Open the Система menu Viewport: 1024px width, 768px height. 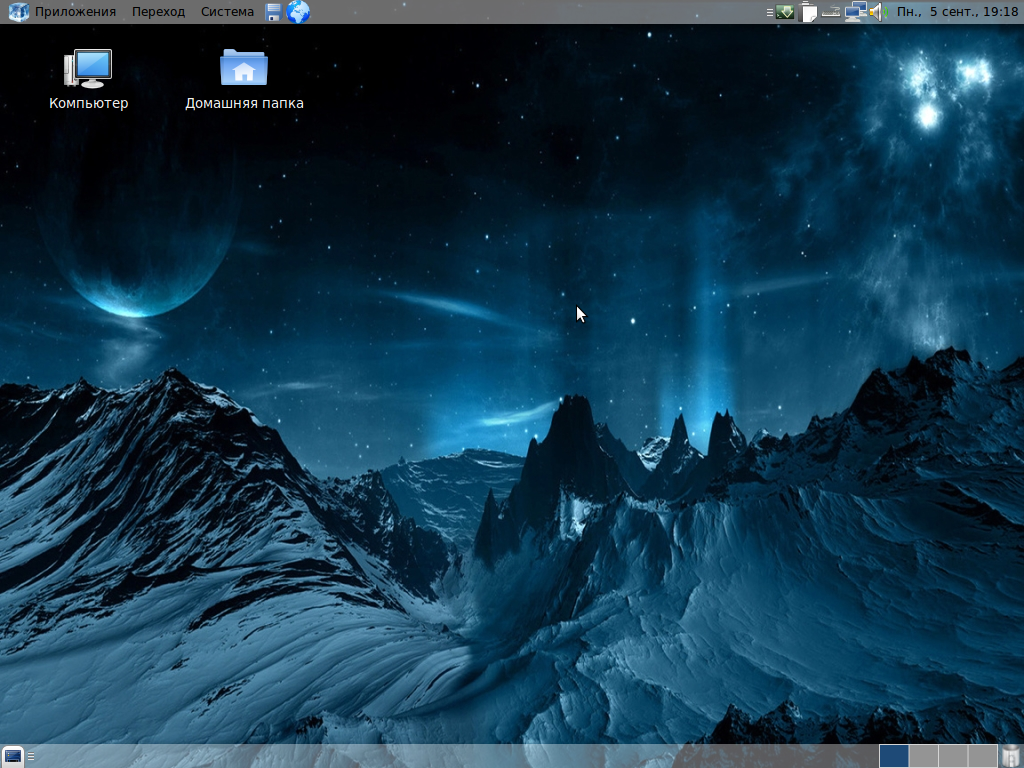[x=227, y=12]
